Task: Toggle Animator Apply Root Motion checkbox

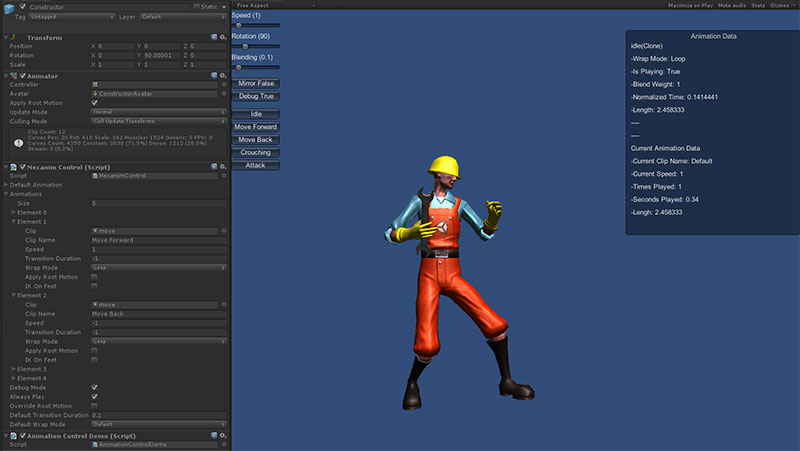Action: tap(94, 103)
